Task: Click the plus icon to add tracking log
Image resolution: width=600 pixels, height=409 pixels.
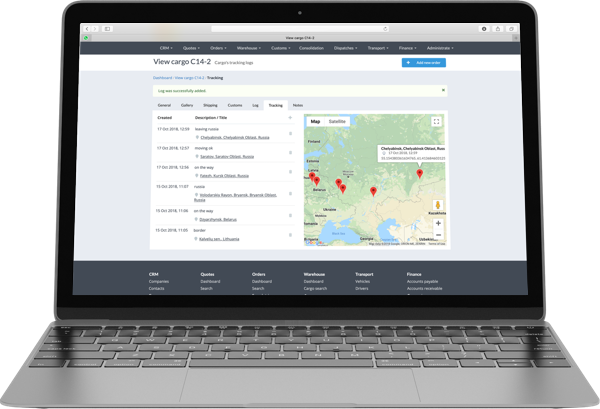Action: [290, 117]
